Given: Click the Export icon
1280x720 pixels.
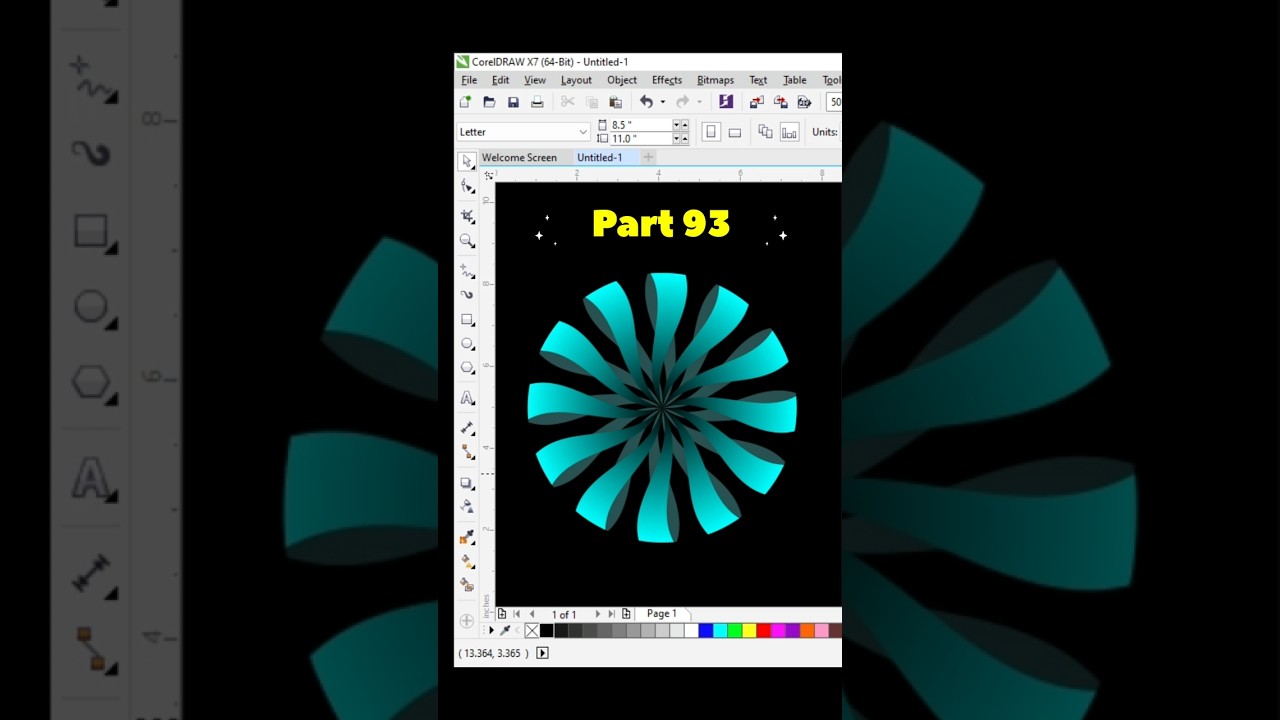Looking at the screenshot, I should 781,102.
